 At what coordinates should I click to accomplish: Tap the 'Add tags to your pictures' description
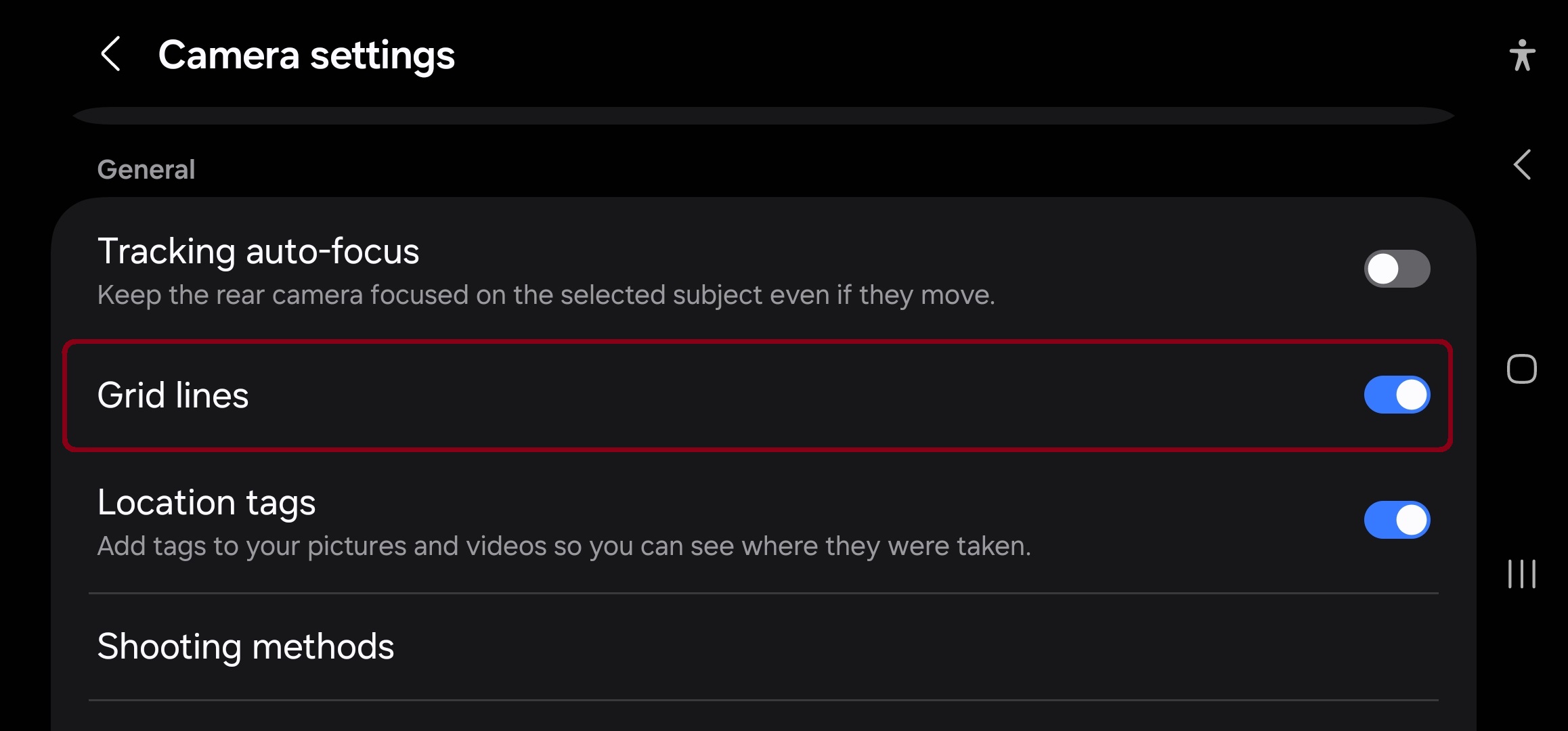(x=563, y=546)
